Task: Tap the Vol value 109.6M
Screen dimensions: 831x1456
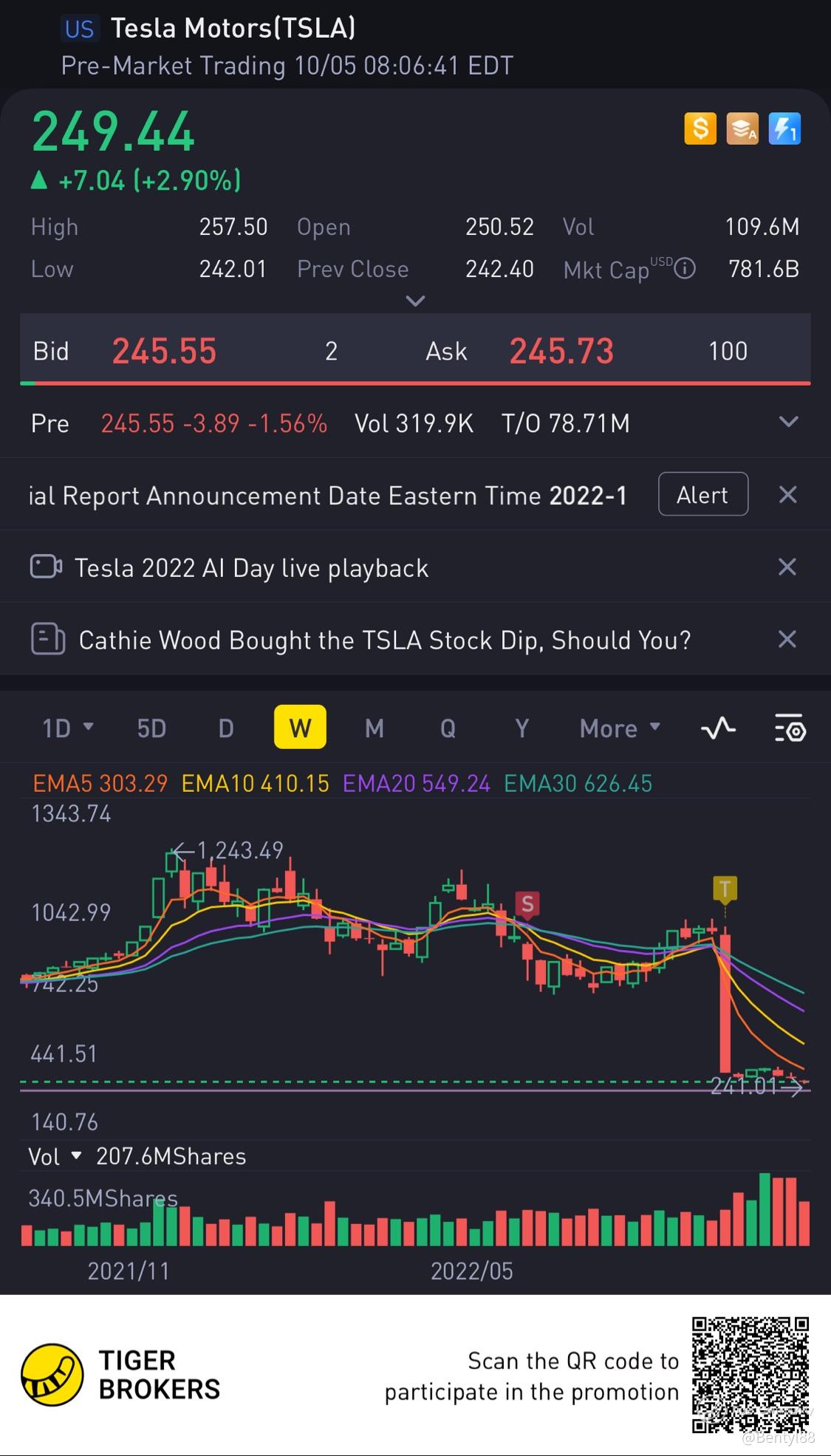Action: [762, 226]
